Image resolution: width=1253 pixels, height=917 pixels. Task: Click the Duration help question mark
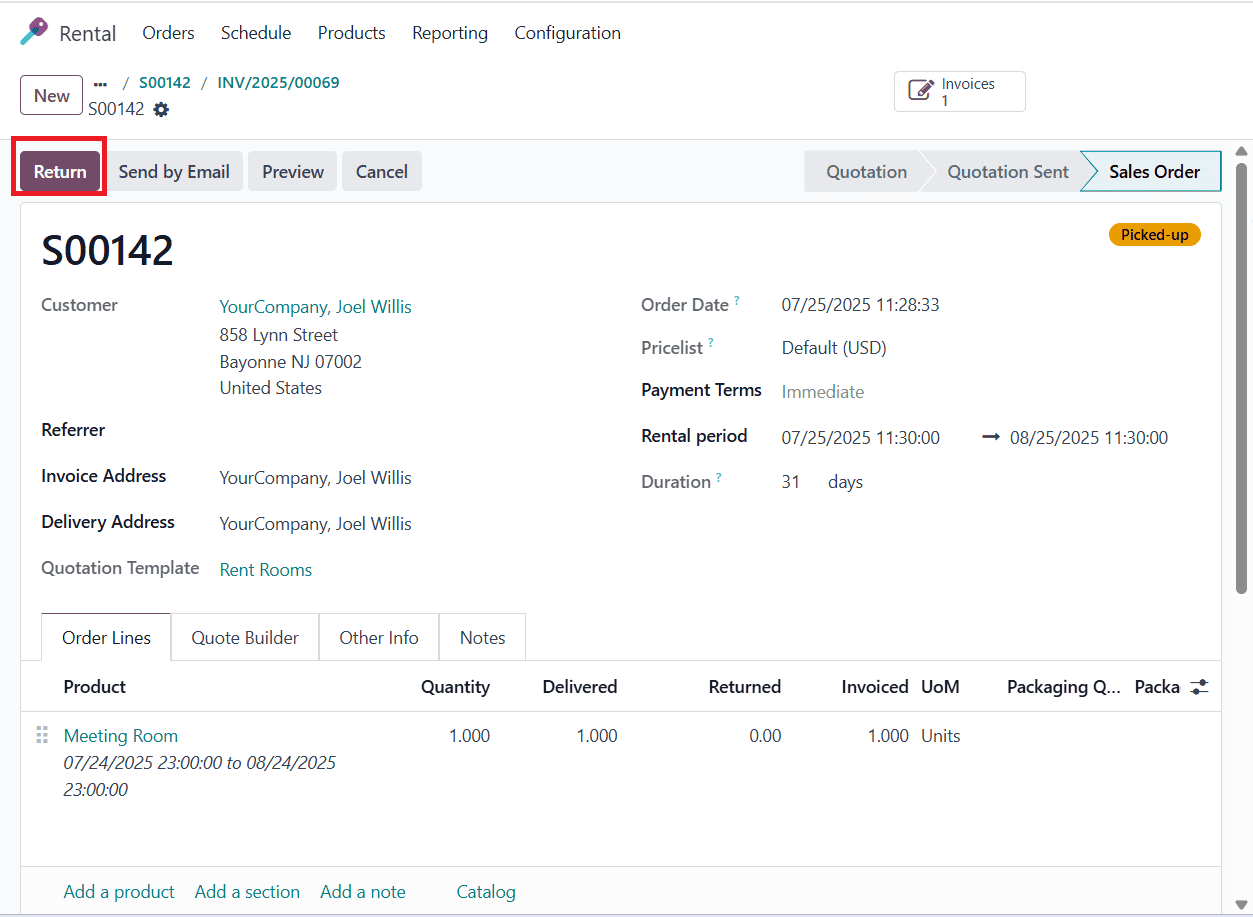pyautogui.click(x=718, y=478)
